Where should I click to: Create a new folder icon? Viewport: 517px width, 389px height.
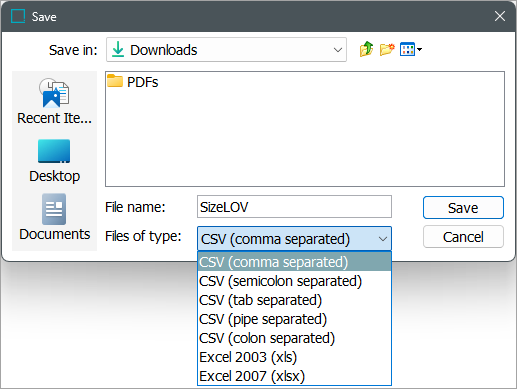(x=387, y=50)
